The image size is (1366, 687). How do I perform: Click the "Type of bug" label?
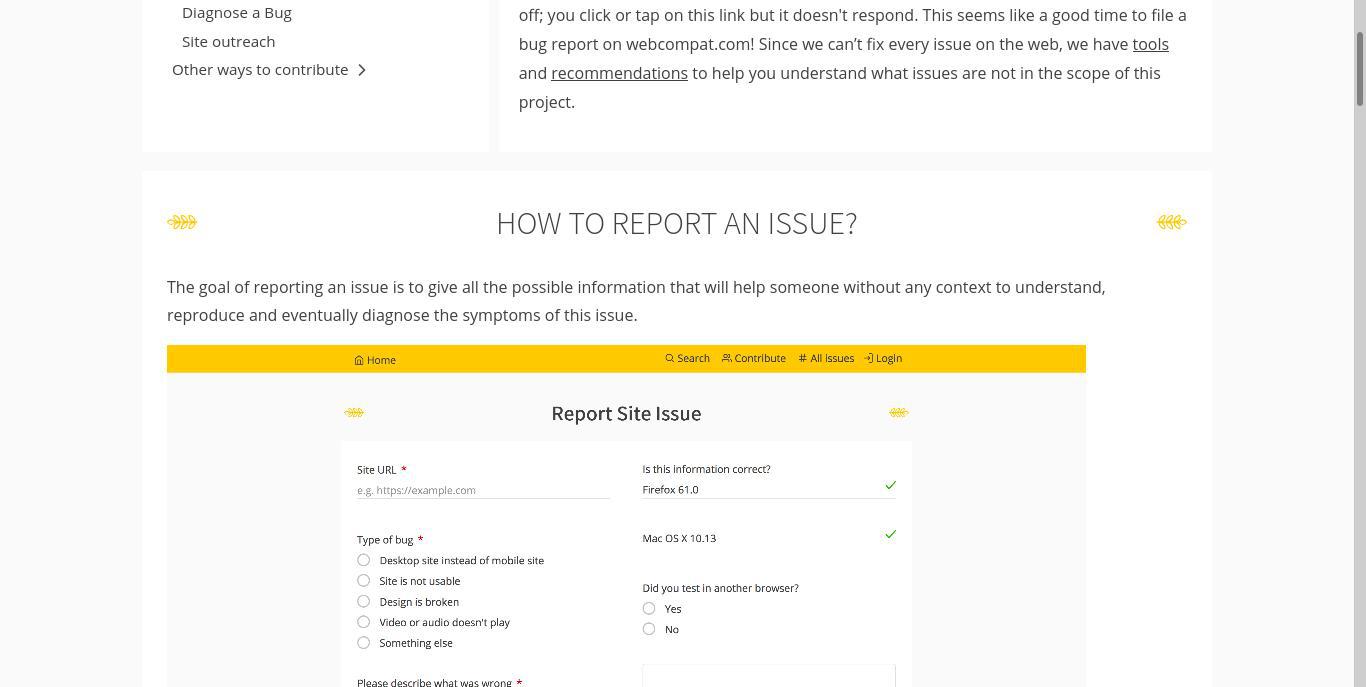(x=385, y=540)
